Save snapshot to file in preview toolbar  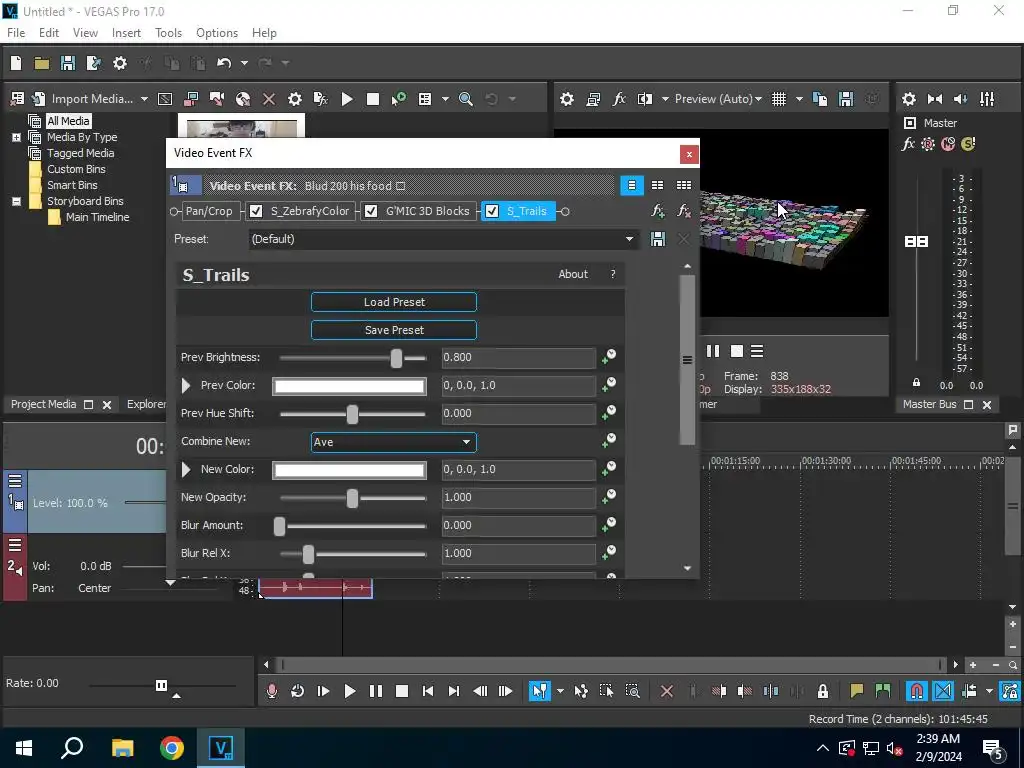pos(846,99)
